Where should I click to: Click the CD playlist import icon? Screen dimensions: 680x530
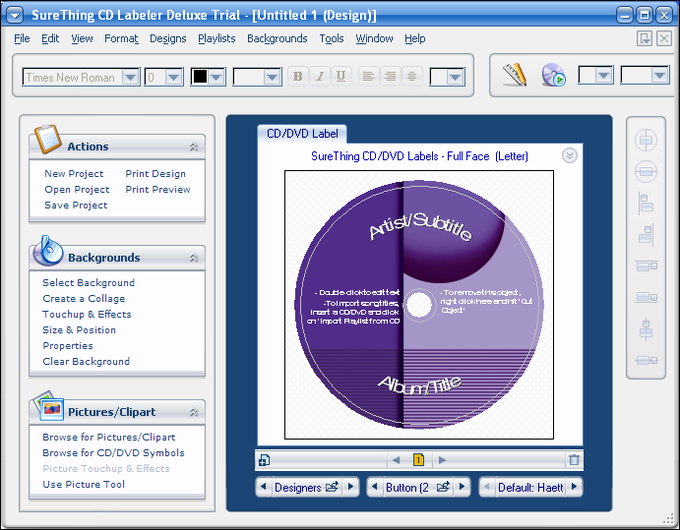pos(553,75)
